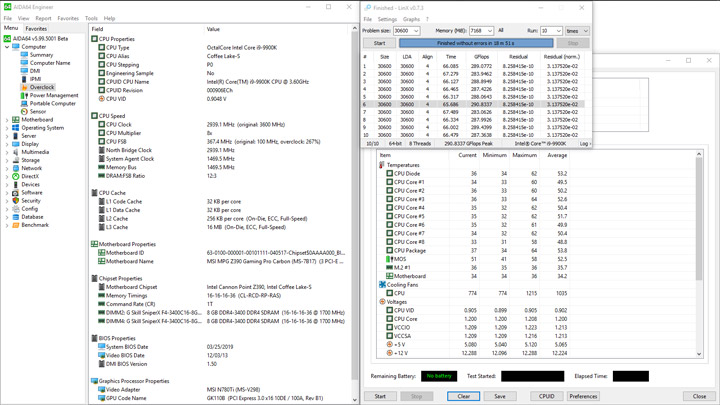Image resolution: width=720 pixels, height=405 pixels.
Task: Select row 6 in LinX results table
Action: point(473,104)
